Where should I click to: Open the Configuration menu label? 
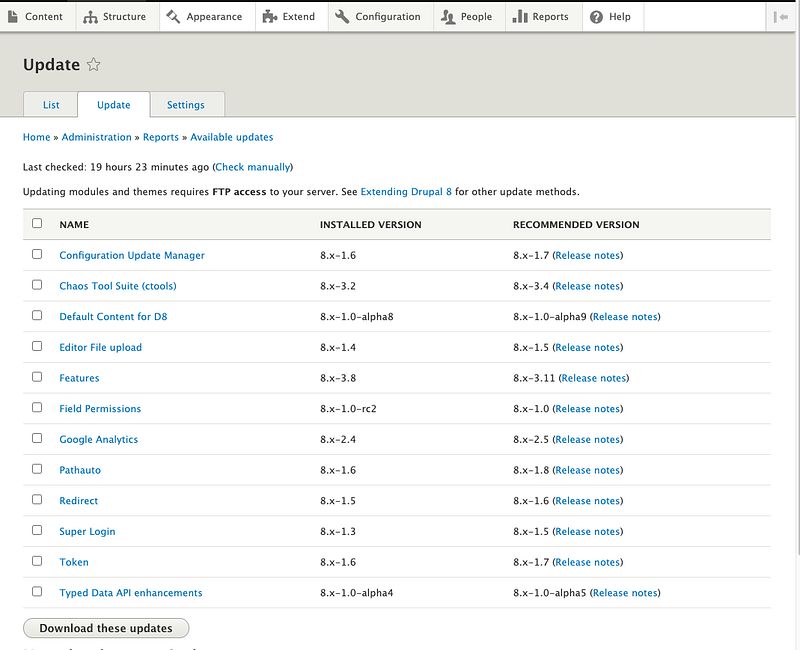pos(388,17)
